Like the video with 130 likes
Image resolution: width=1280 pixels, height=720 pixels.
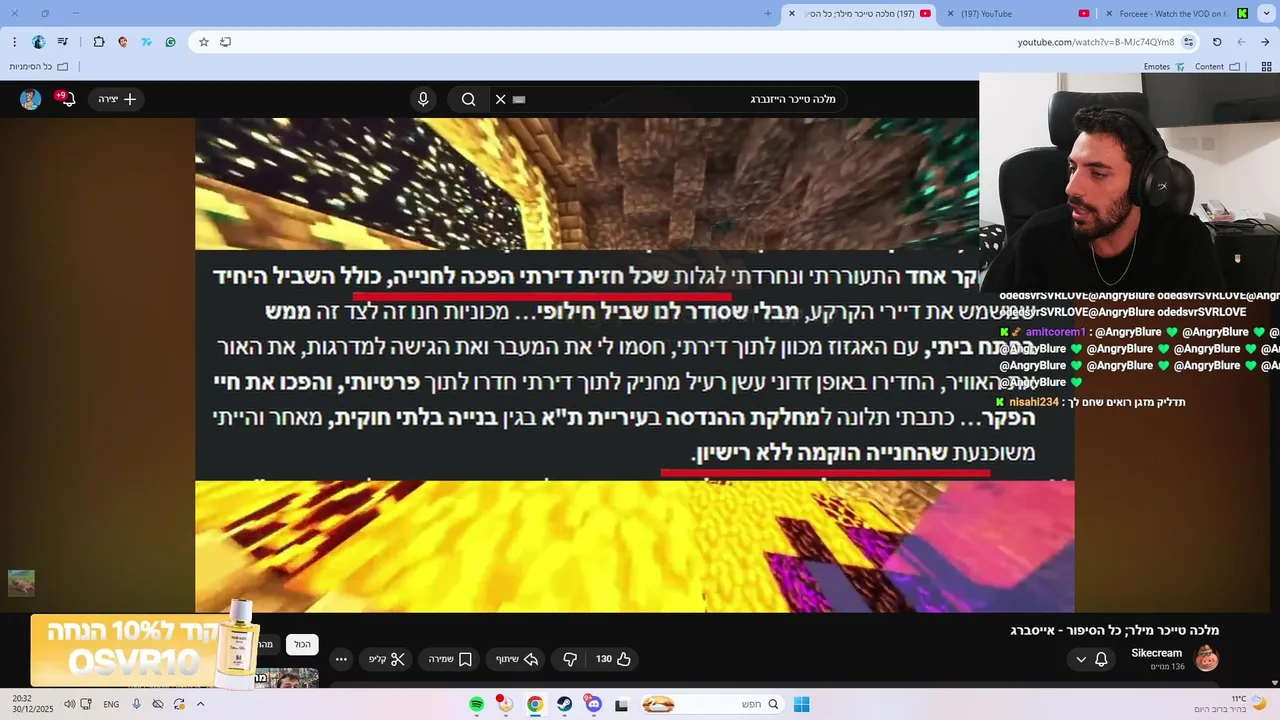click(613, 659)
